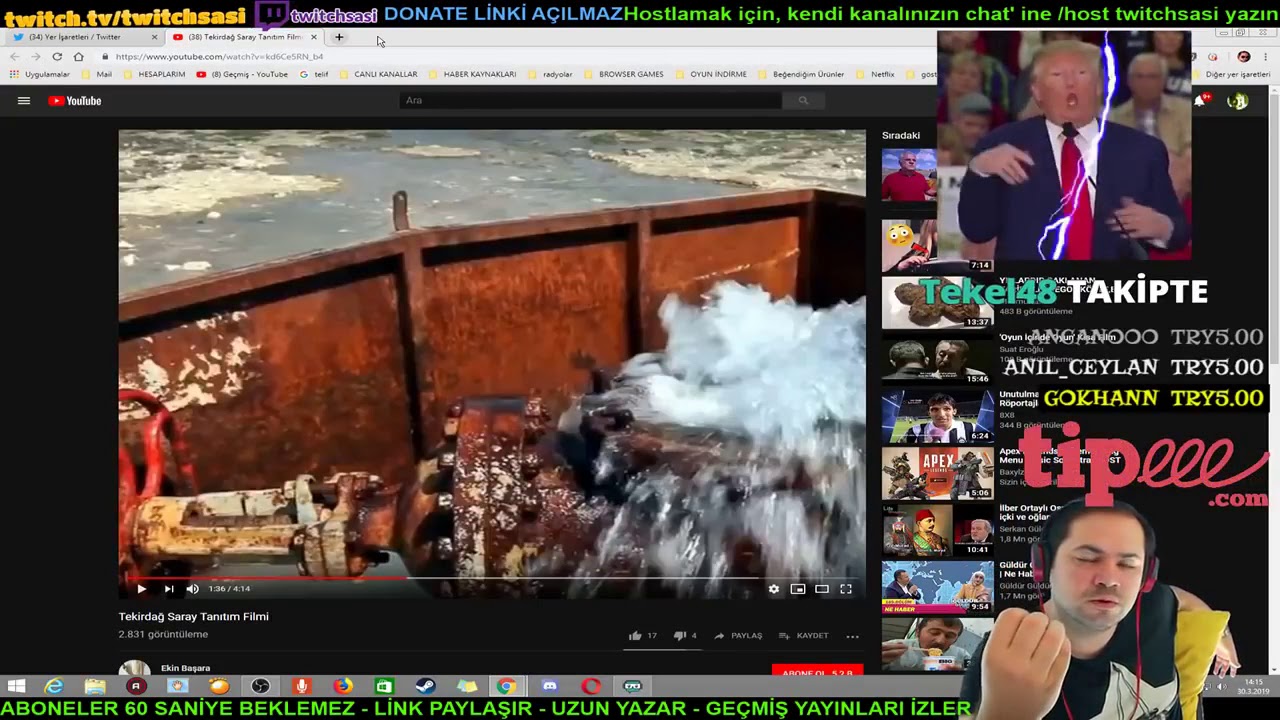Skip to the next video
This screenshot has height=720, width=1280.
coord(168,589)
